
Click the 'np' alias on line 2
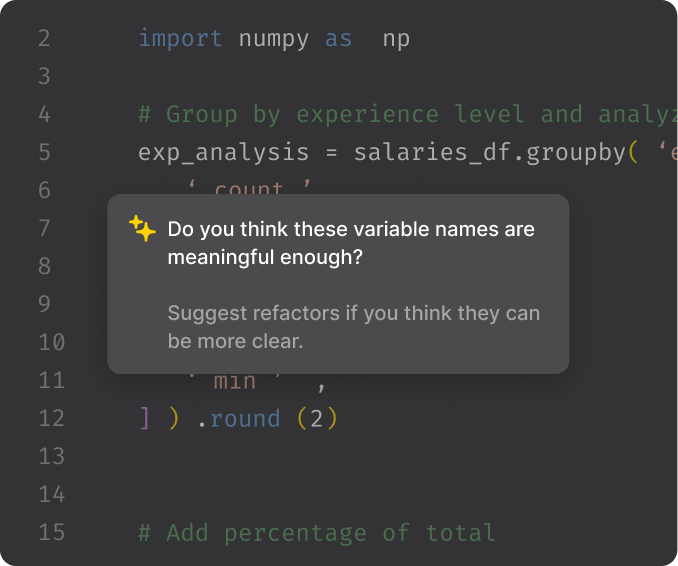point(396,39)
